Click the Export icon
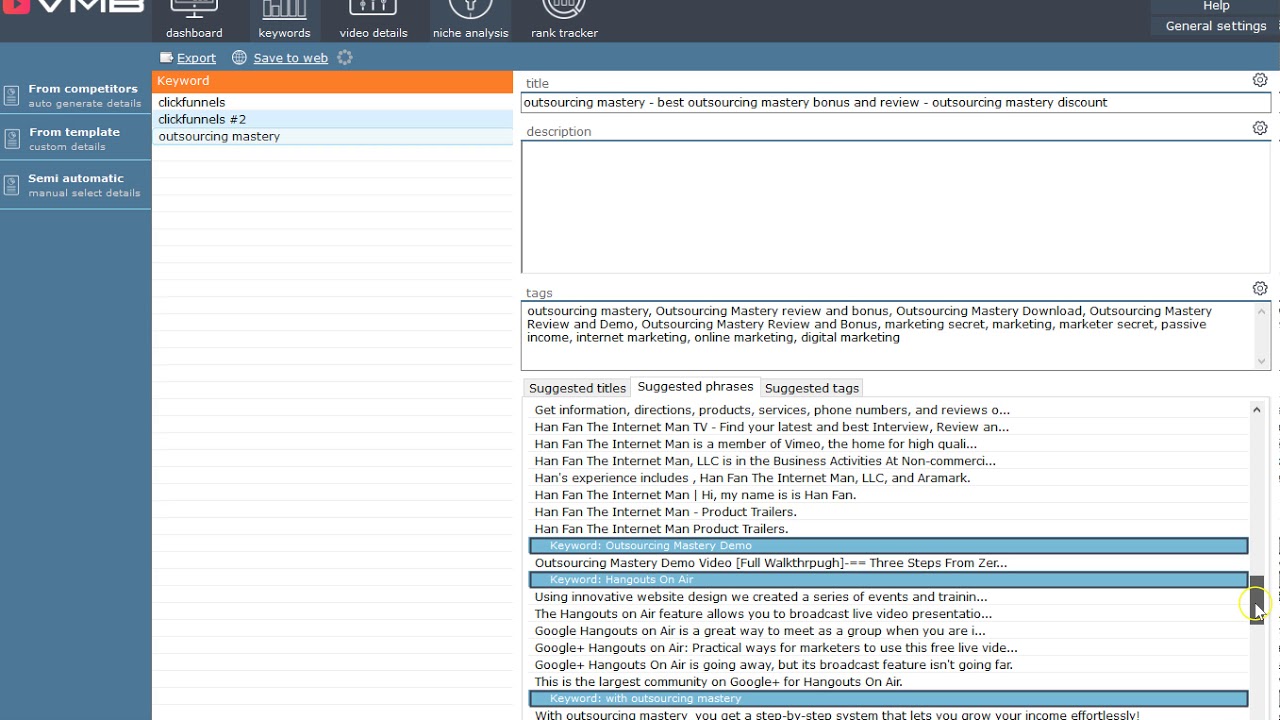 (166, 58)
